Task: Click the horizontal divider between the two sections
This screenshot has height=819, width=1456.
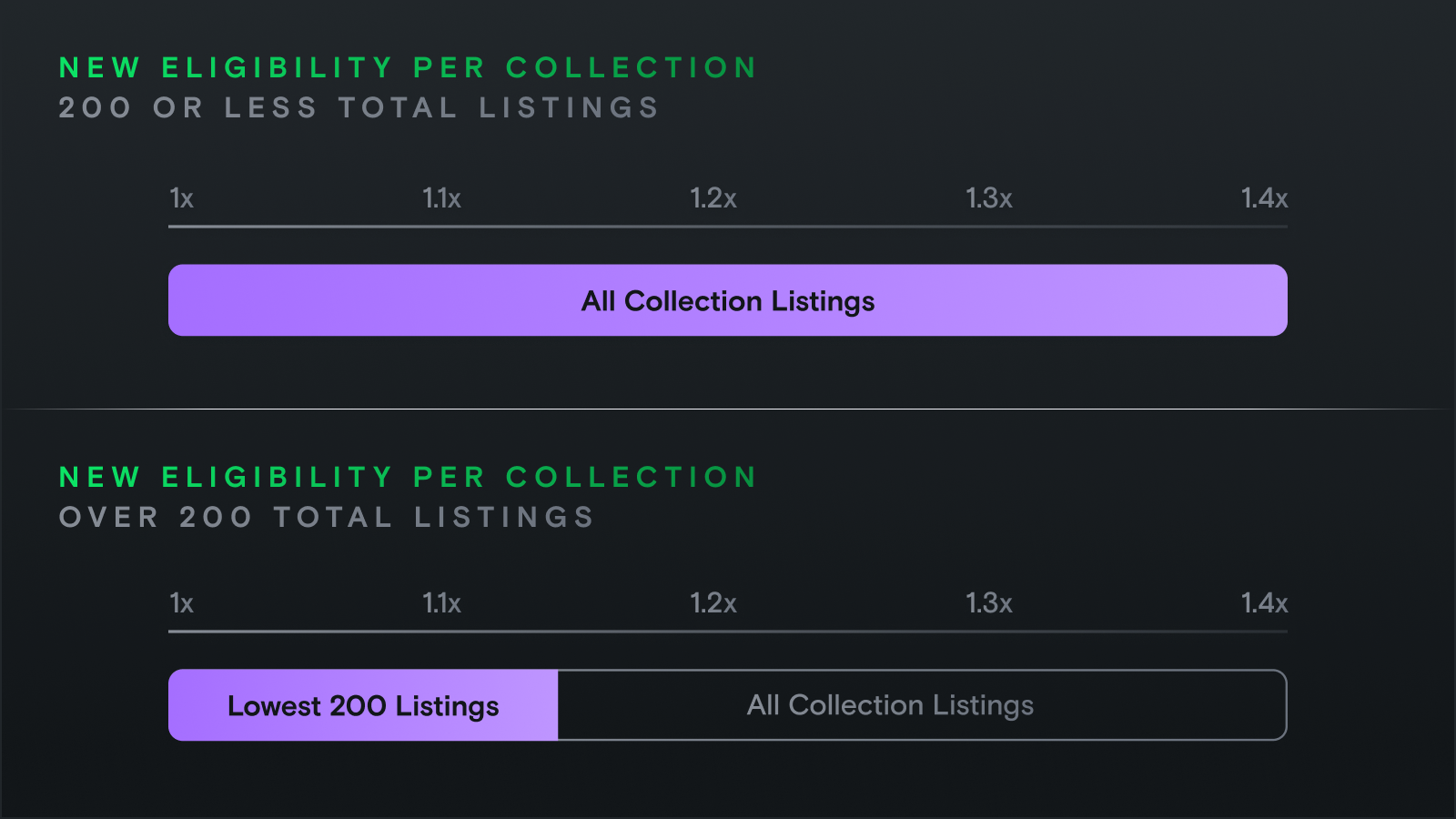Action: (728, 409)
